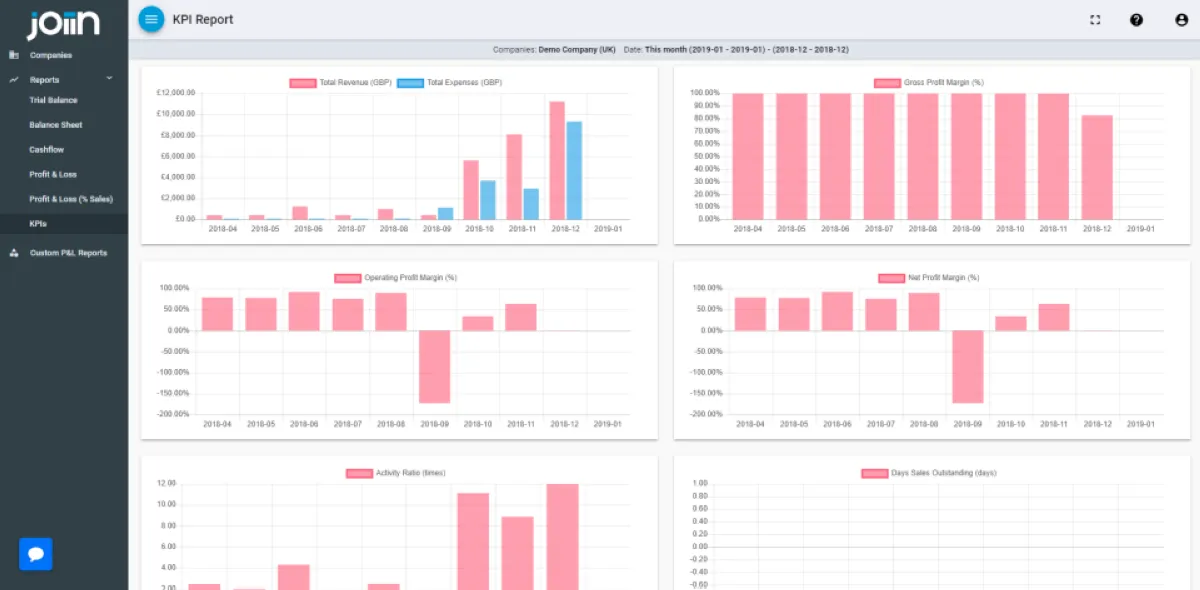
Task: Open the help question mark icon
Action: coord(1137,20)
